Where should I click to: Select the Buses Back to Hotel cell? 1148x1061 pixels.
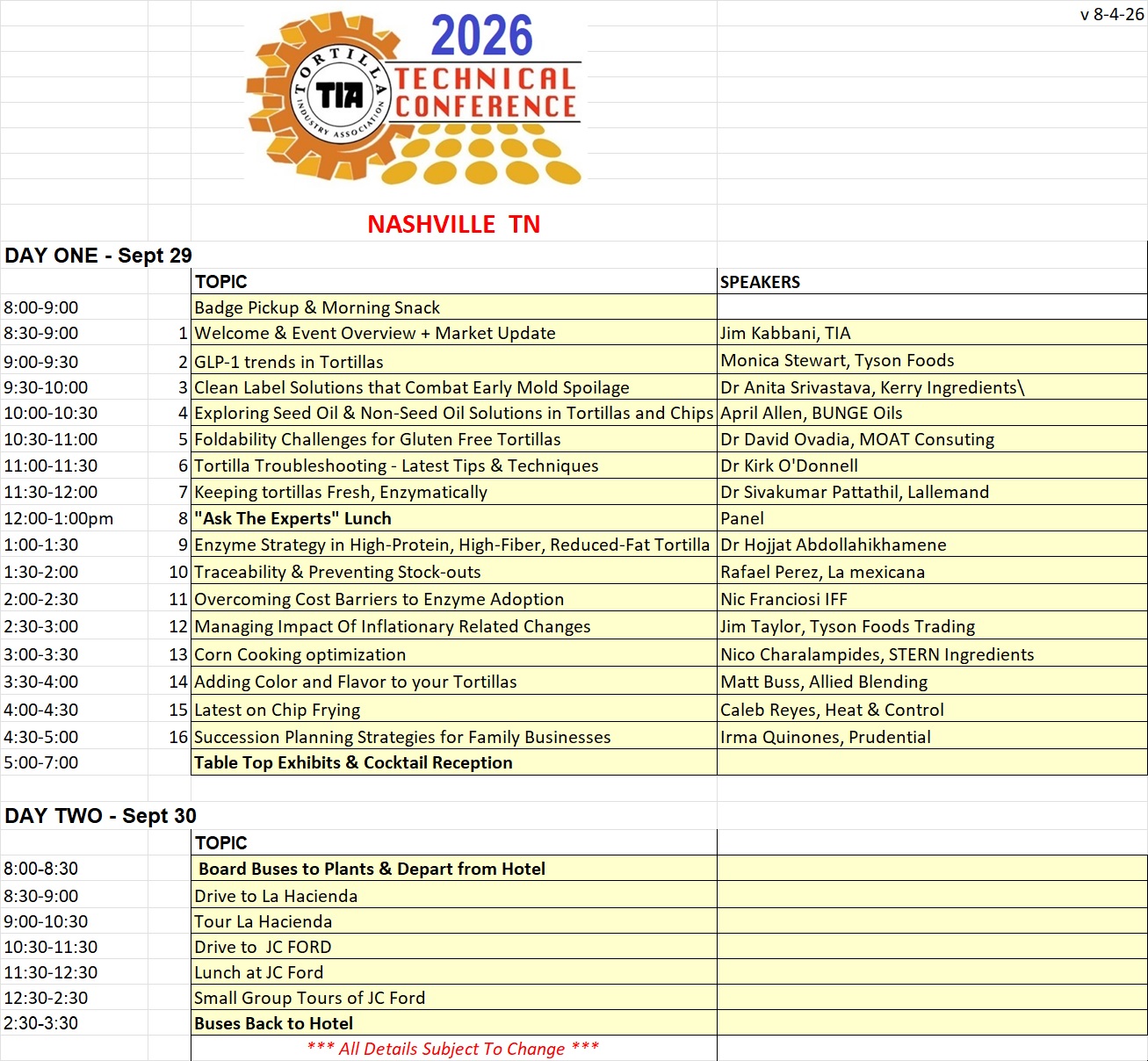[454, 1023]
